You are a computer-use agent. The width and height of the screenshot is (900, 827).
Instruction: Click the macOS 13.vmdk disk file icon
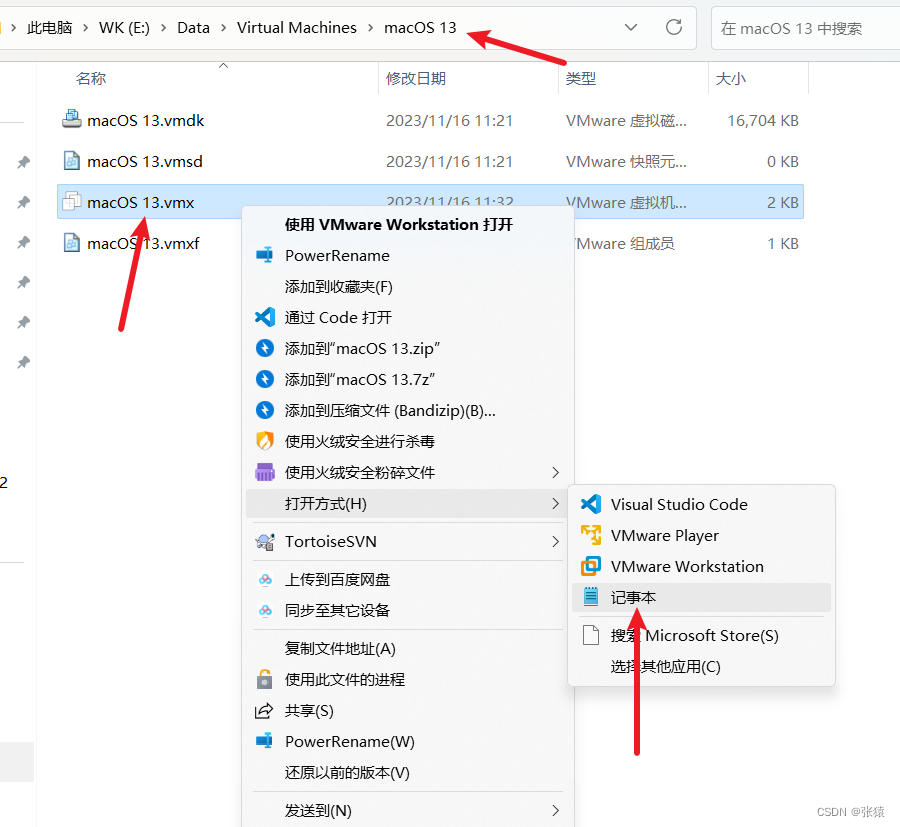coord(72,120)
